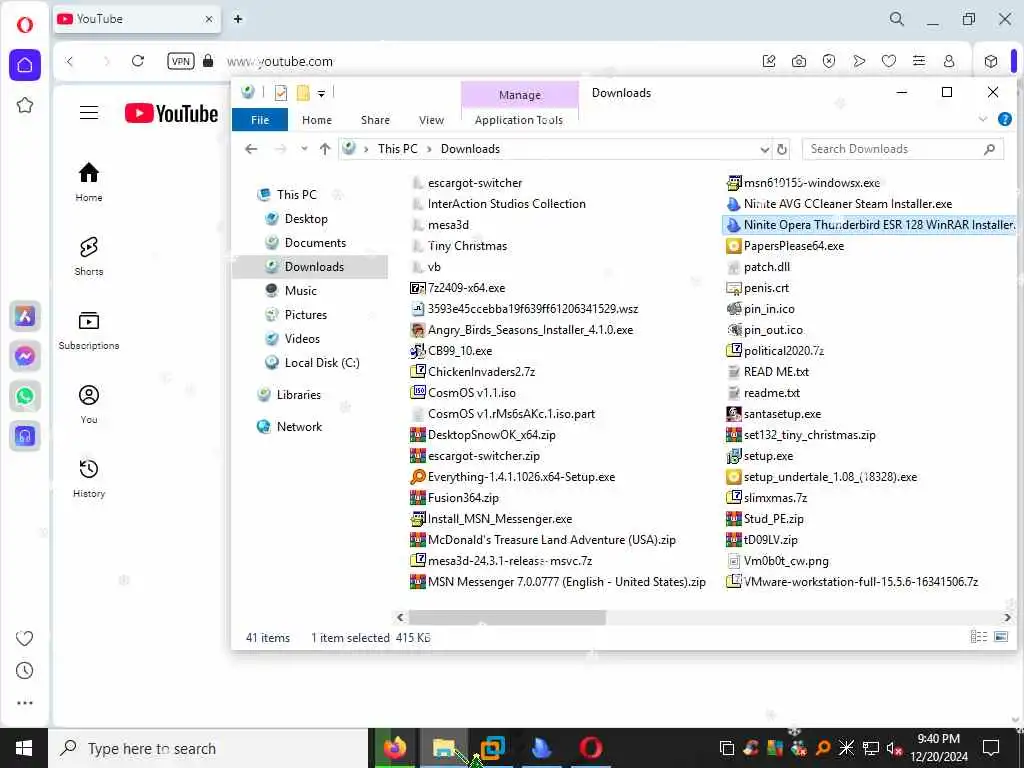Image resolution: width=1024 pixels, height=768 pixels.
Task: Expand the Explorer ribbon chevron
Action: pos(982,119)
